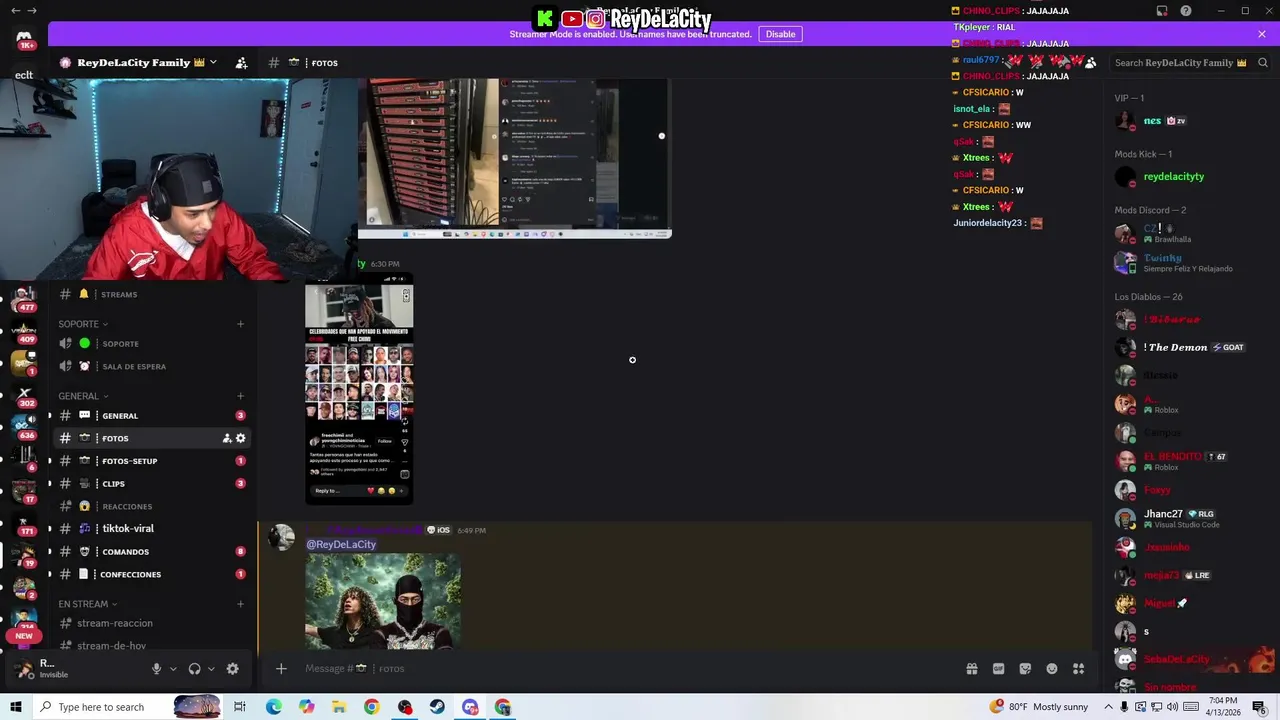Open the CONFECCIONES channel

click(152, 574)
